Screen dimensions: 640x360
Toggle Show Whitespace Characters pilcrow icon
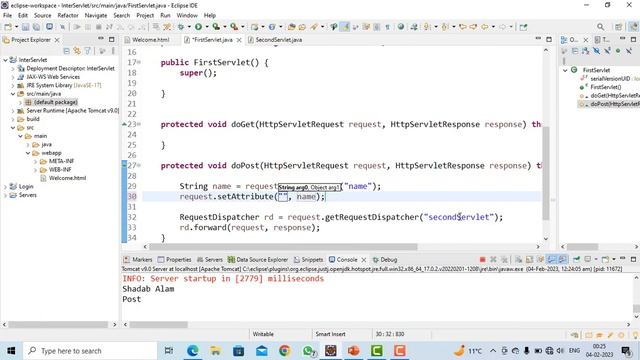tap(387, 27)
